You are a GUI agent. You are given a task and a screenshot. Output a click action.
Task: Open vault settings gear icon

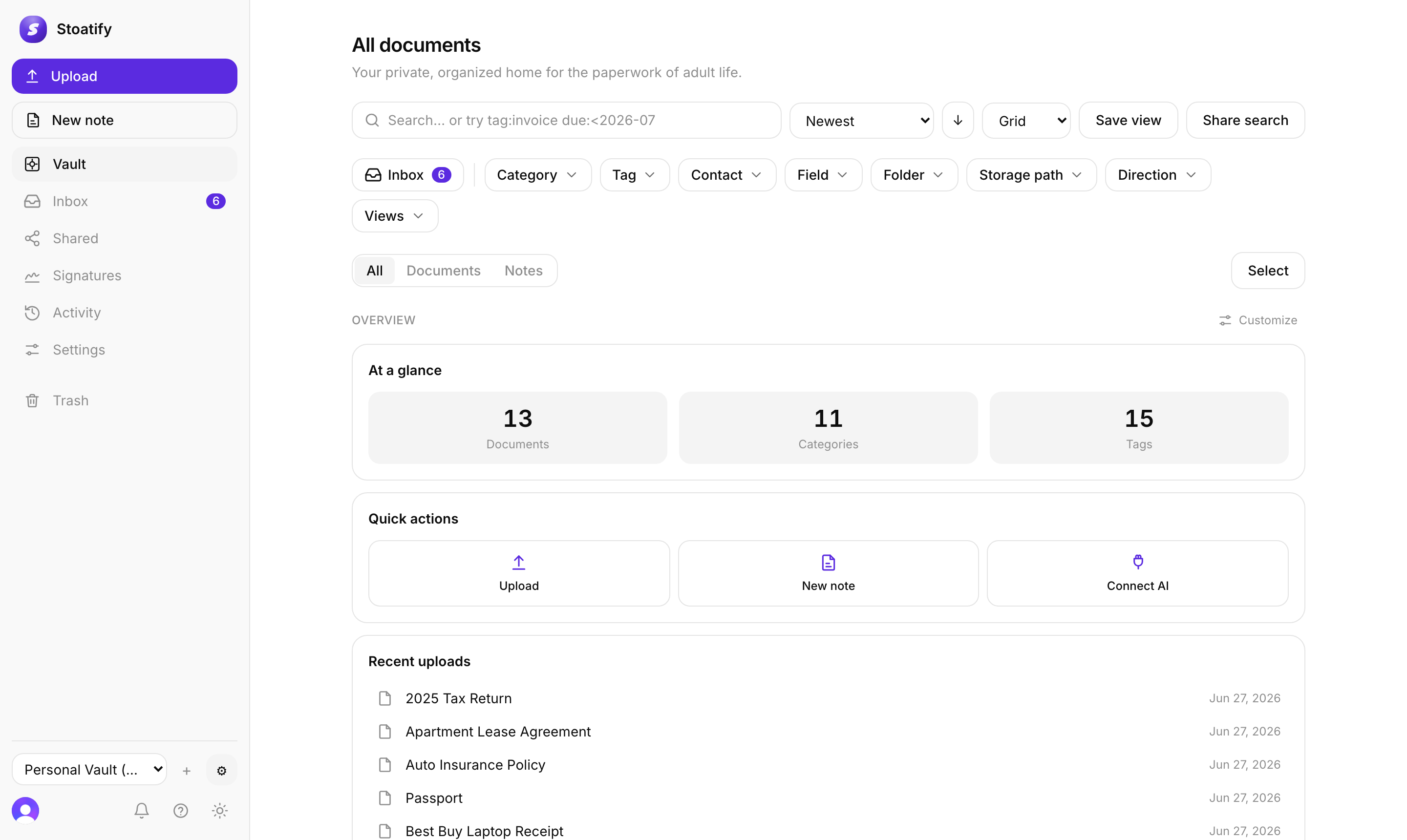coord(221,770)
